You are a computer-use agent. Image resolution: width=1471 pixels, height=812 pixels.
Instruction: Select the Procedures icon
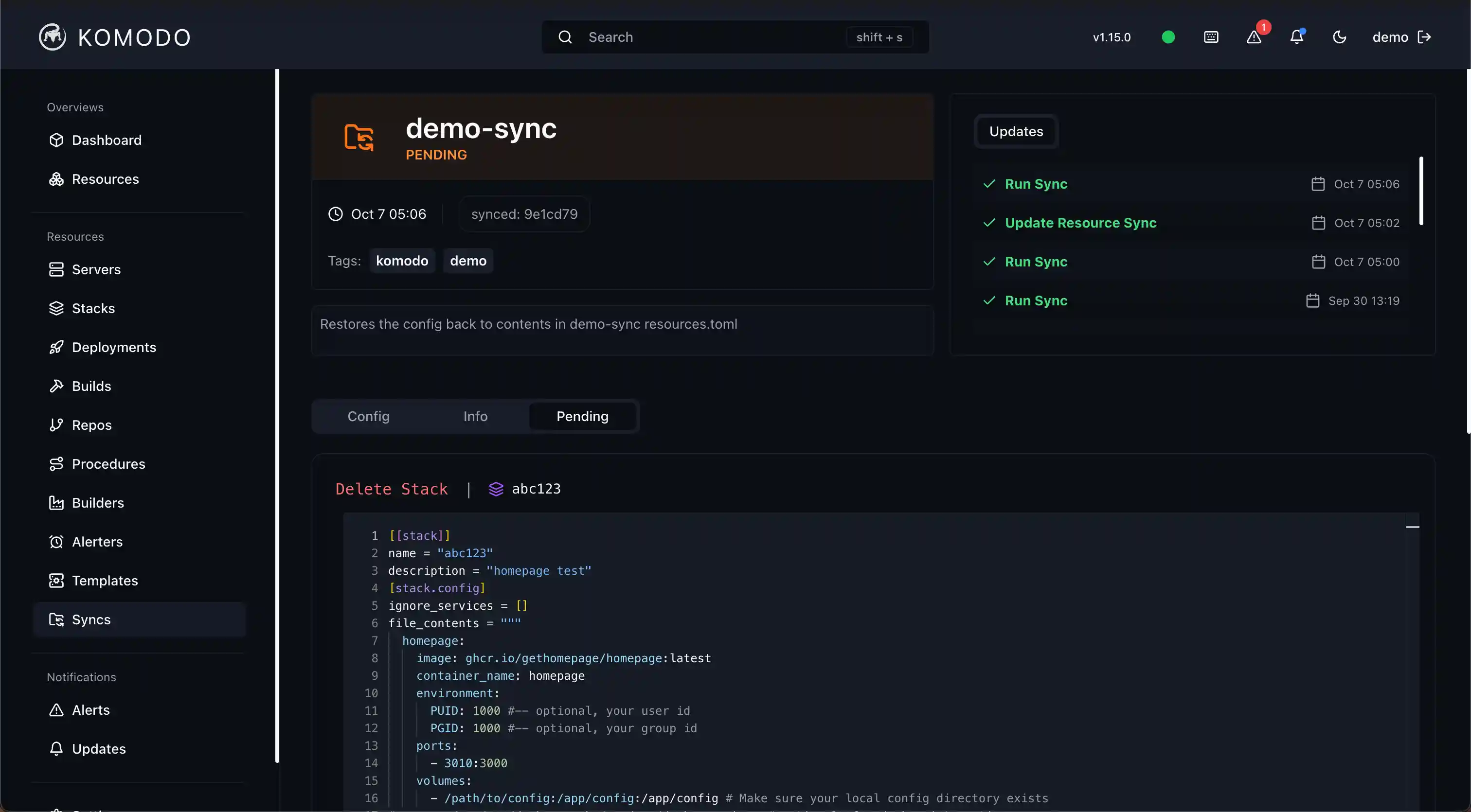click(x=56, y=464)
